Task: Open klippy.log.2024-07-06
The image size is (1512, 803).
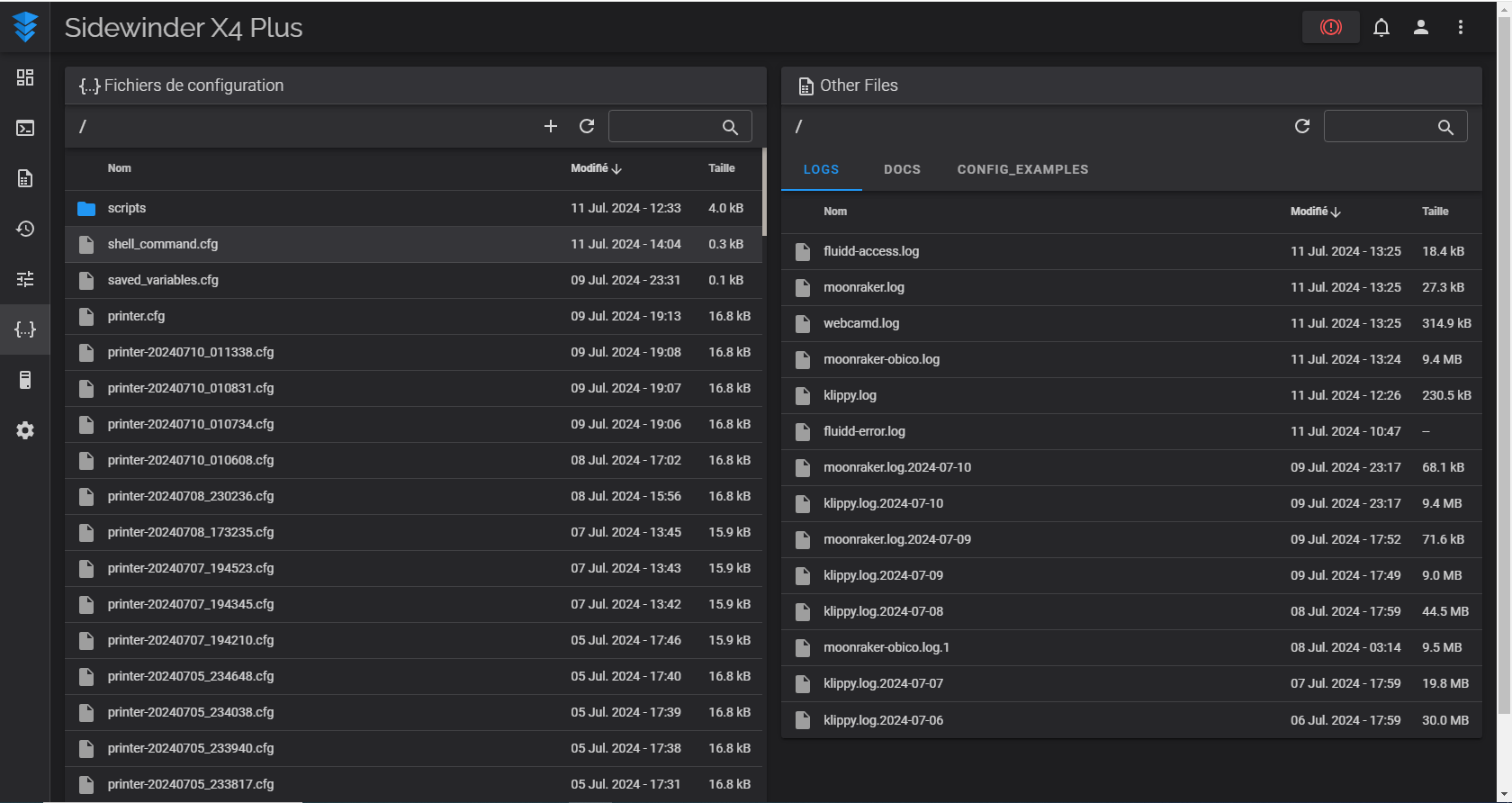Action: coord(1131,720)
